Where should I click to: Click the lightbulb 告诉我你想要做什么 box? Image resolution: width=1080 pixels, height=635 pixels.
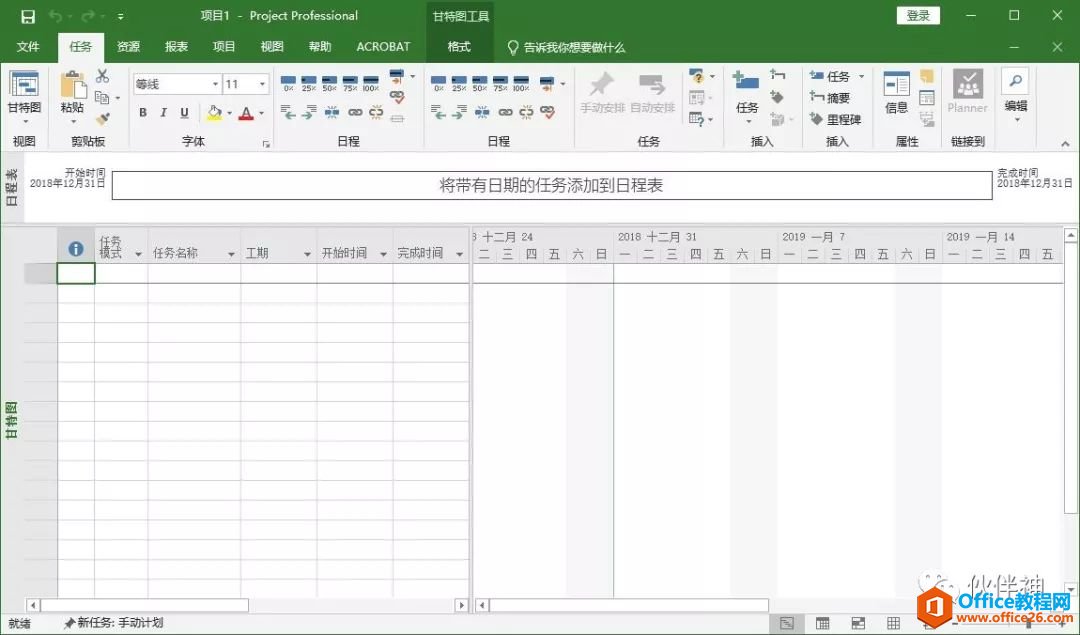pos(566,47)
